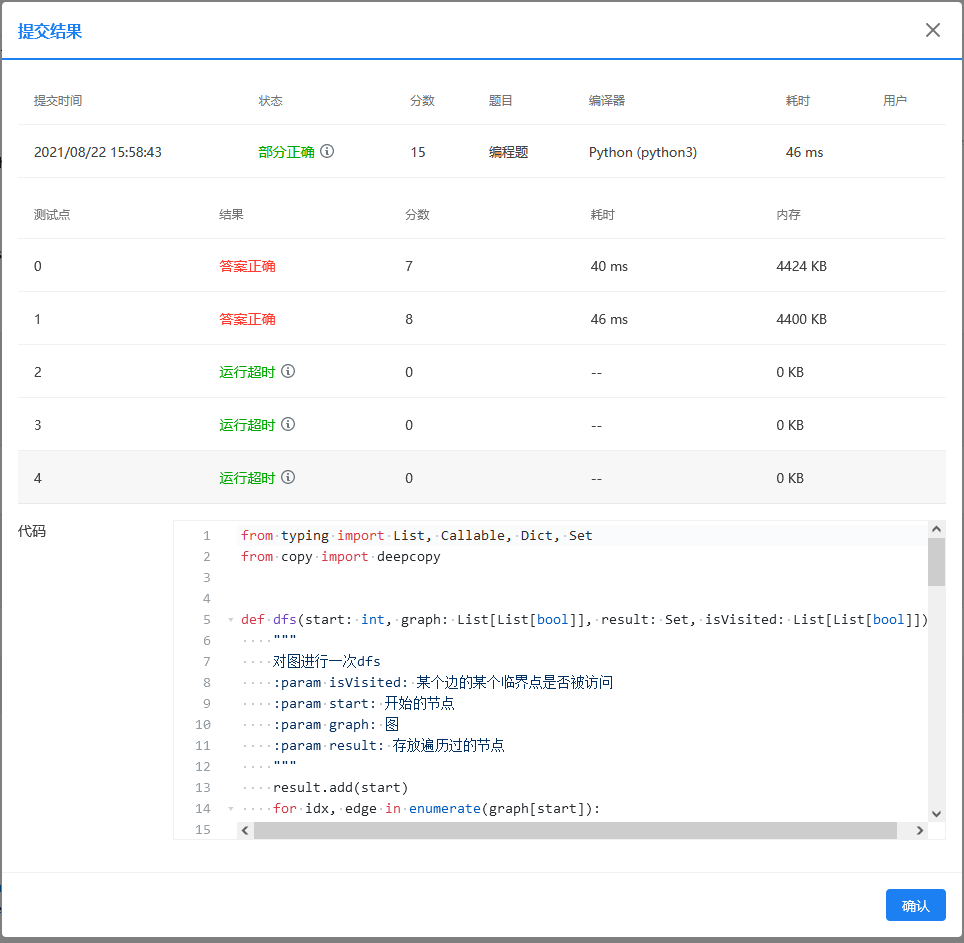964x943 pixels.
Task: Click the 用户 column header
Action: tap(895, 100)
